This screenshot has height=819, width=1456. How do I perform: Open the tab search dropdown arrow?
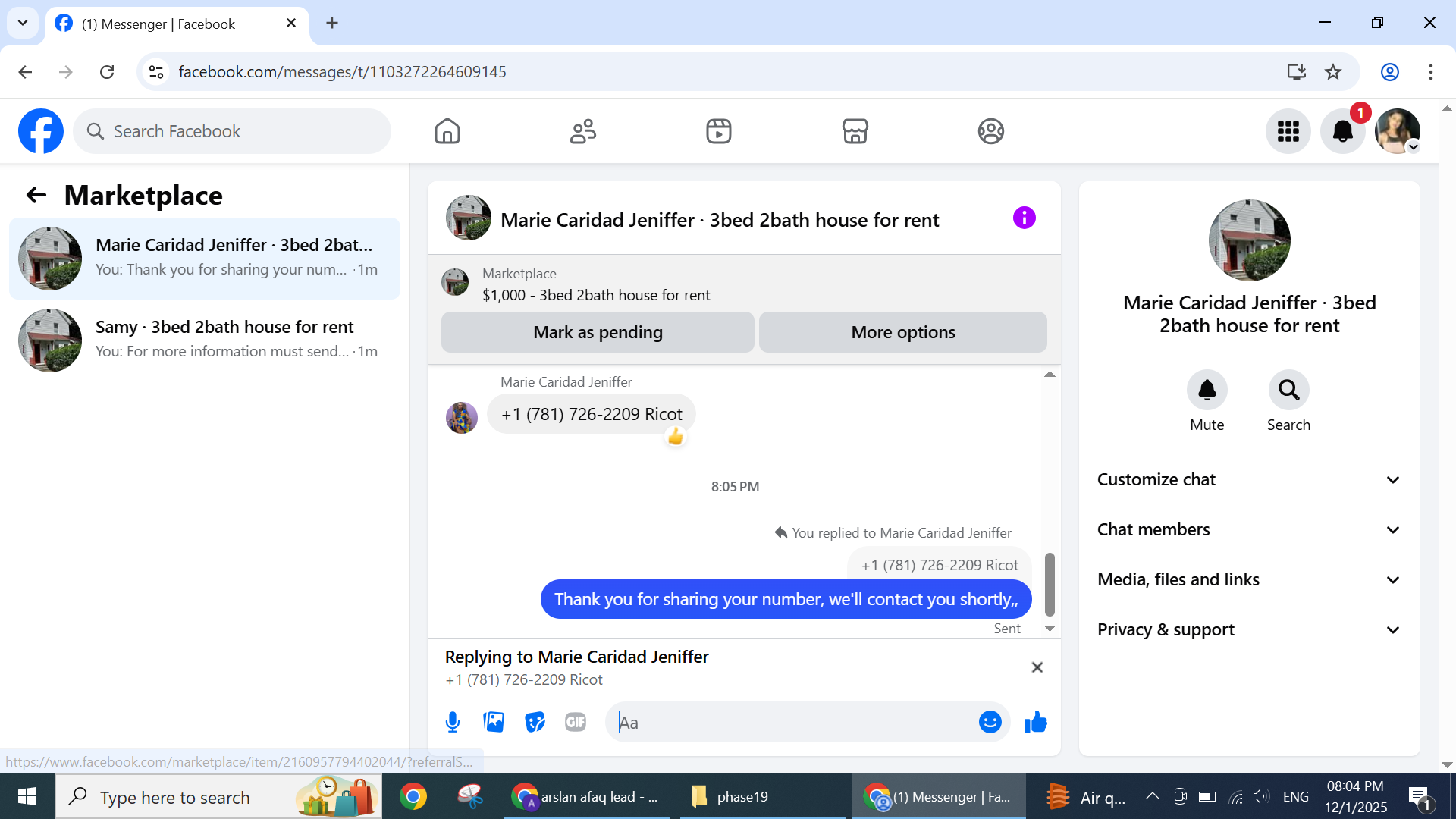(23, 23)
